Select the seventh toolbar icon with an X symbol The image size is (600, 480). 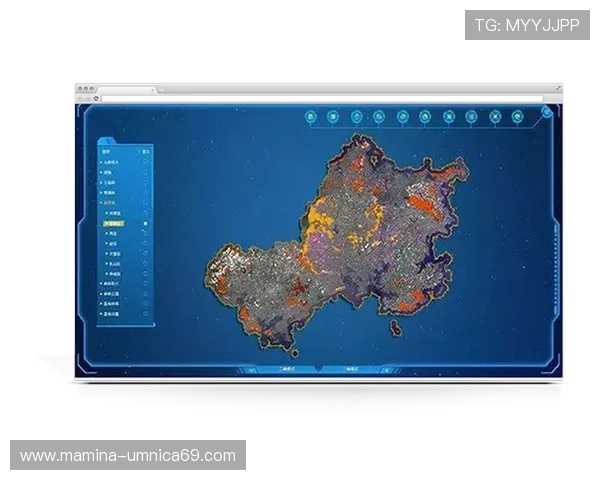coord(449,118)
